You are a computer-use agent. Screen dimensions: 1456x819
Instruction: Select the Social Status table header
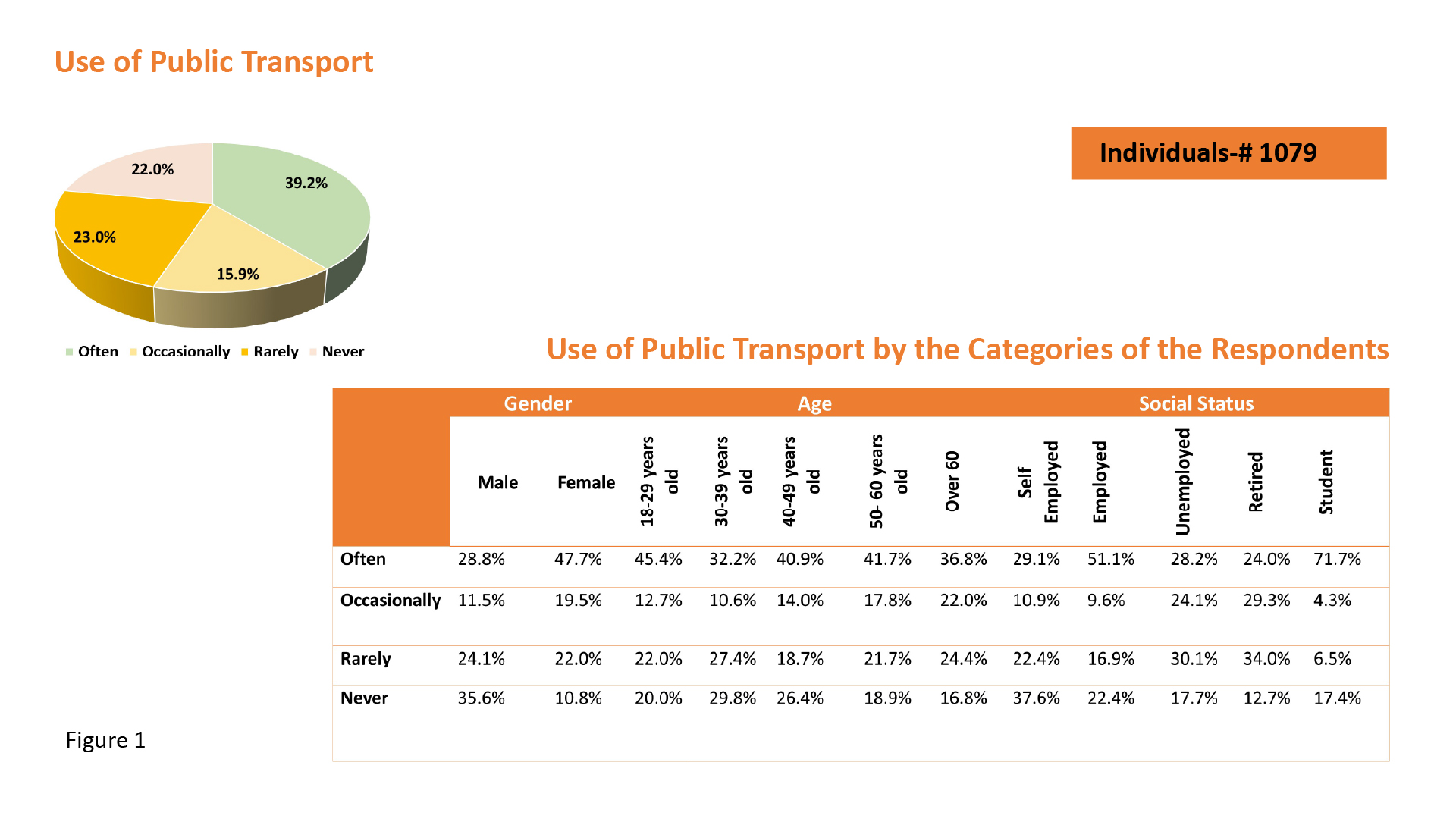click(1196, 403)
